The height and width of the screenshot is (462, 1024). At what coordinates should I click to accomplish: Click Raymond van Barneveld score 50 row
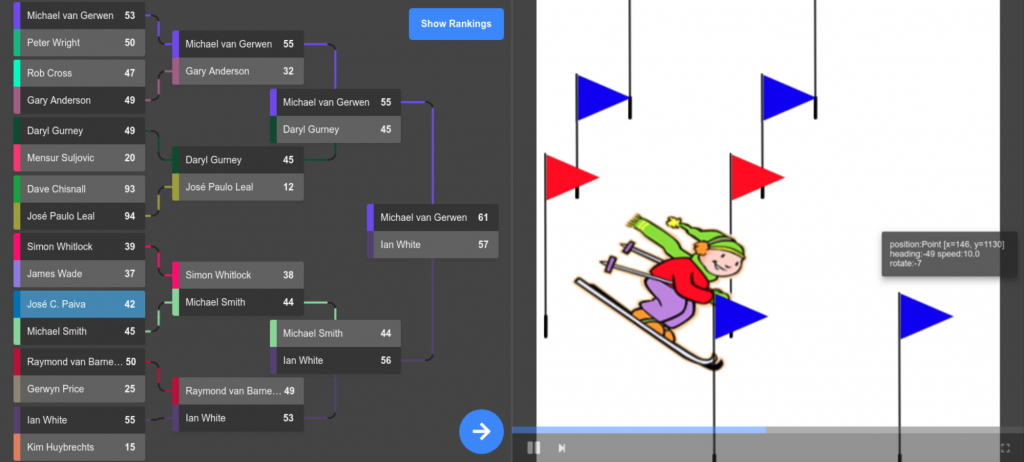(79, 362)
